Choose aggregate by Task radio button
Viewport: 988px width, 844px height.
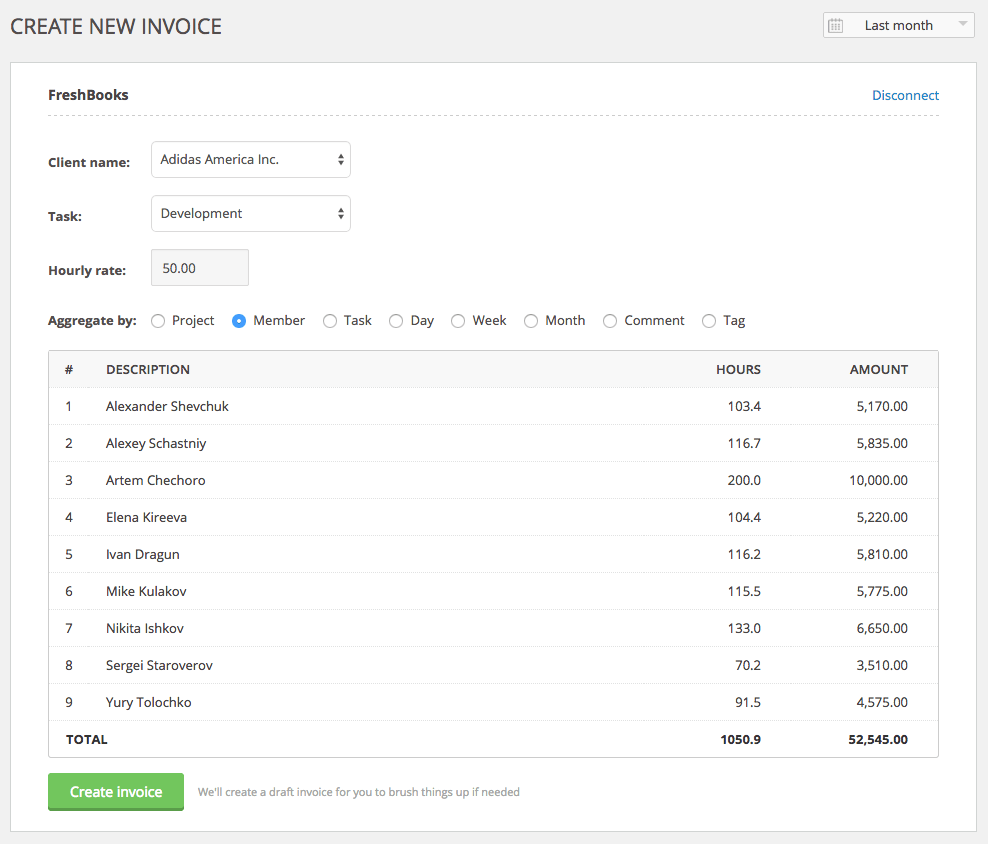pos(330,321)
